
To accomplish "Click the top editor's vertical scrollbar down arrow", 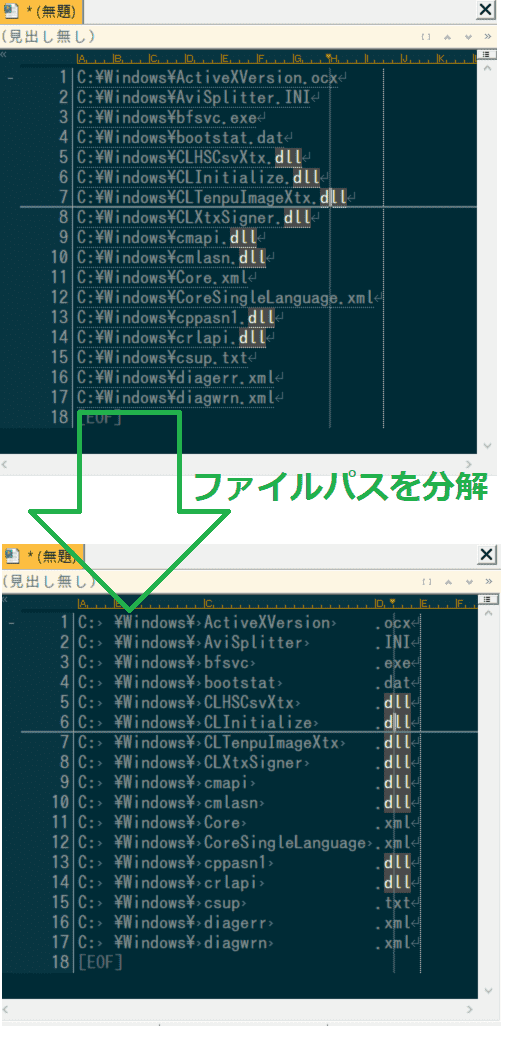I will [487, 446].
